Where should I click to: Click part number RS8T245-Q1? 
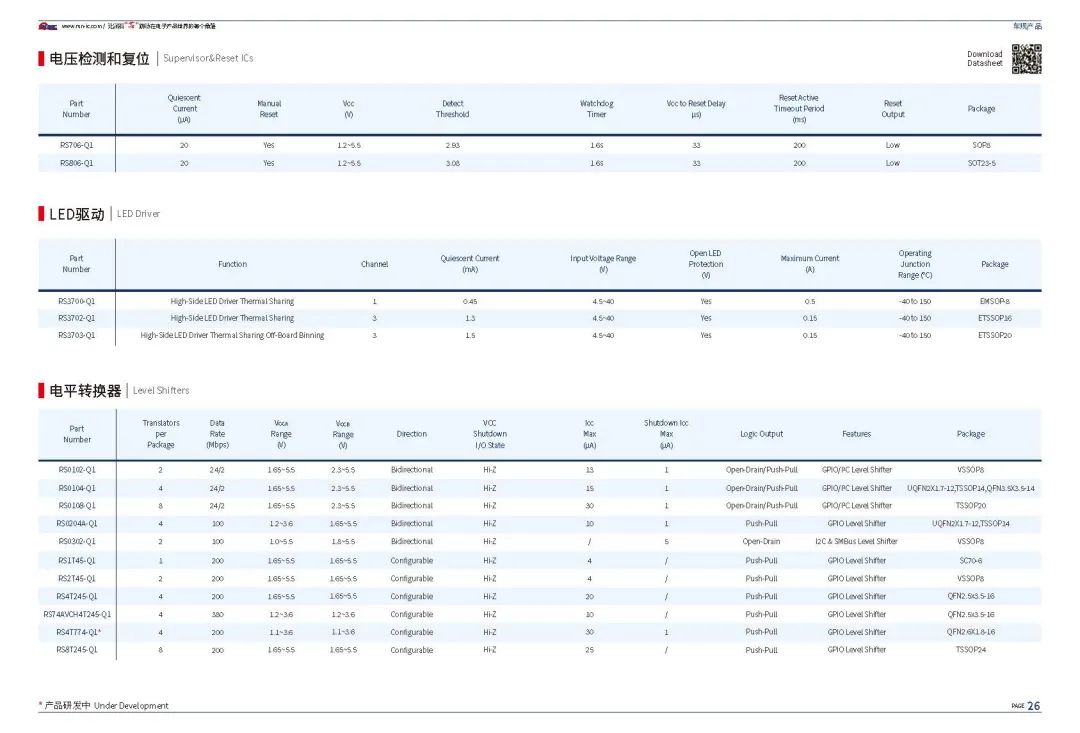[77, 650]
